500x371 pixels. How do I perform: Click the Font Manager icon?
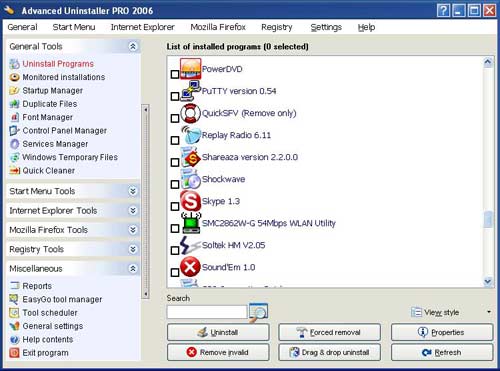(14, 117)
